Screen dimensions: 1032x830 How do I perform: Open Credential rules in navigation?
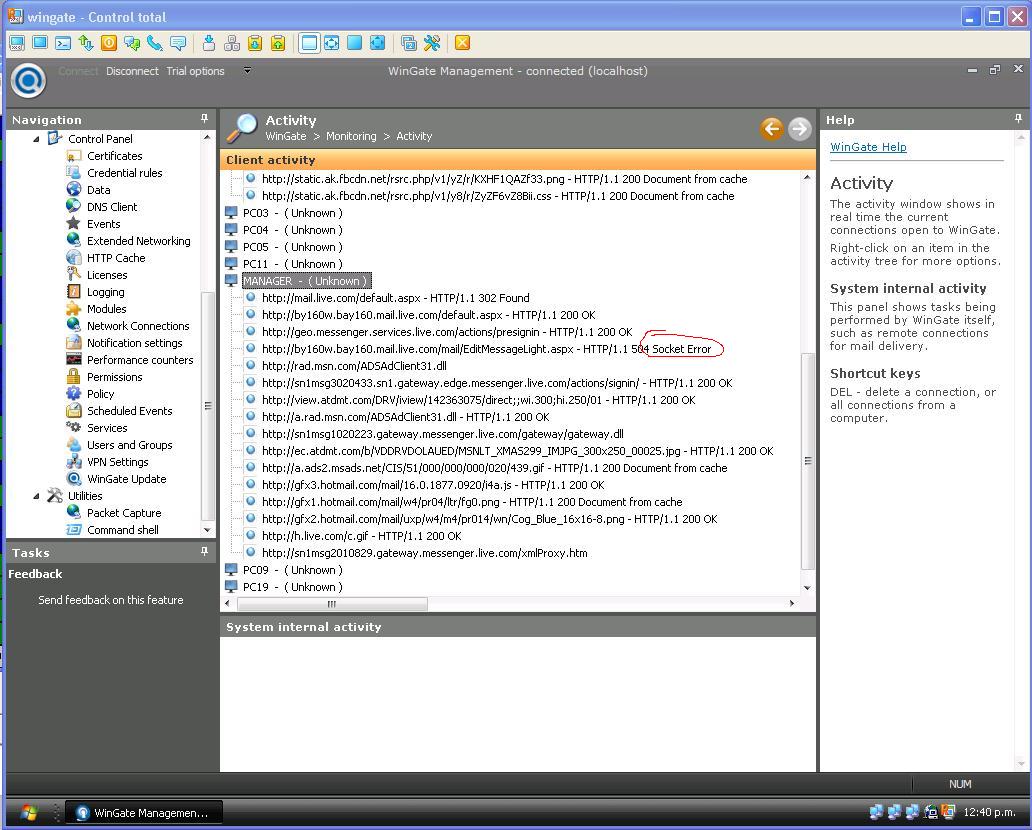tap(124, 173)
